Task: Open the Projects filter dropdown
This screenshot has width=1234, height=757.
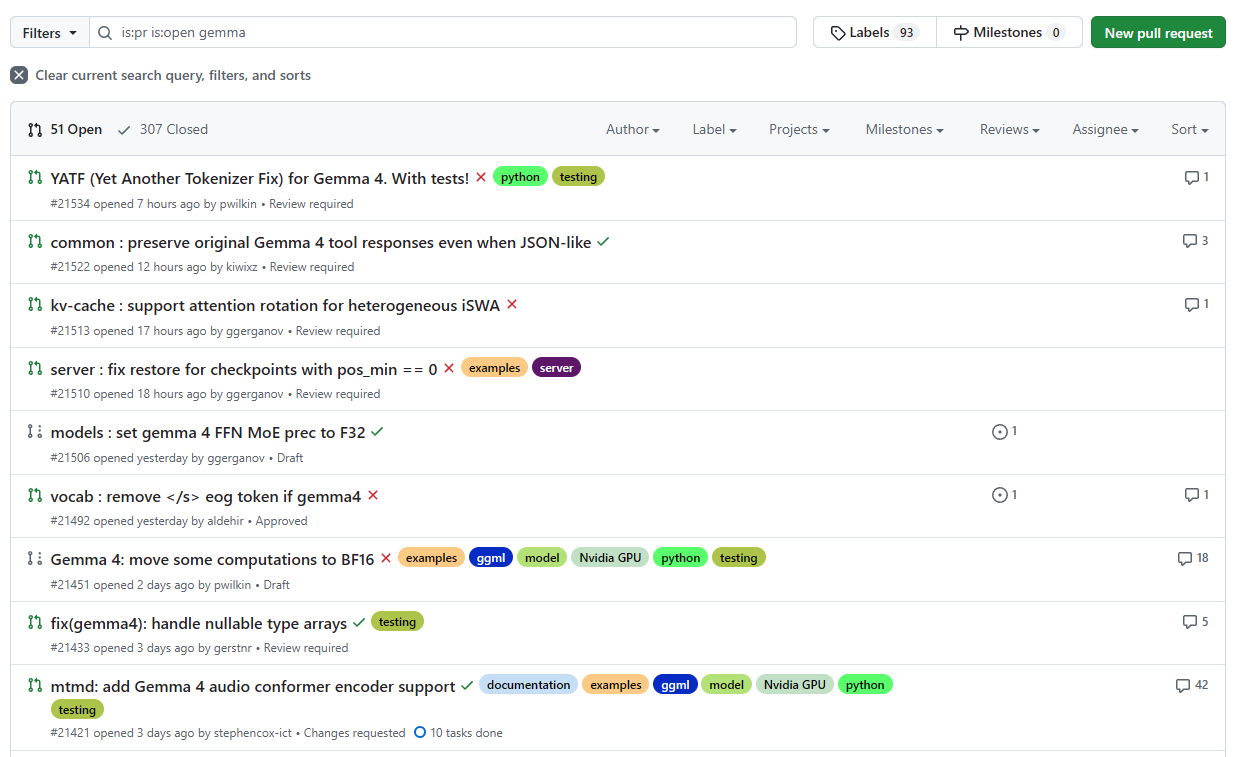Action: [x=799, y=129]
